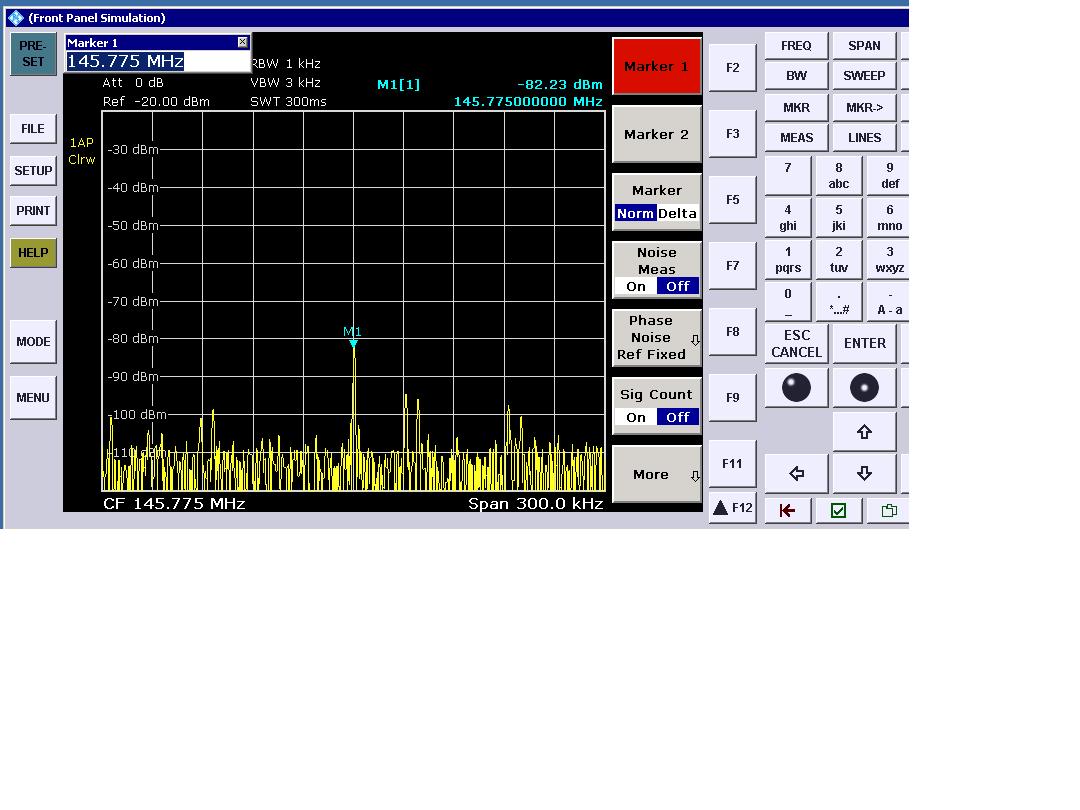The image size is (1080, 810).
Task: Click the MEAS hardkey
Action: point(796,138)
